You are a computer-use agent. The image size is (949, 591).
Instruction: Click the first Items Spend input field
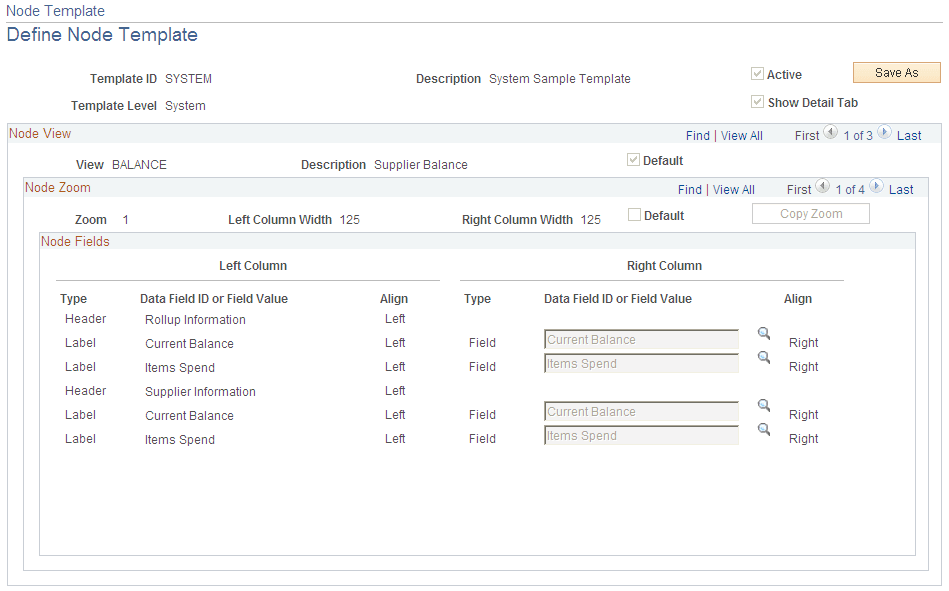click(641, 364)
